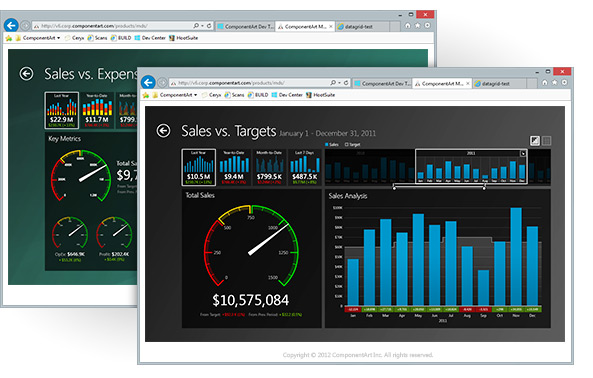The image size is (593, 378).
Task: Click add-to-favorites-bar star icon in front window
Action: pyautogui.click(x=146, y=95)
